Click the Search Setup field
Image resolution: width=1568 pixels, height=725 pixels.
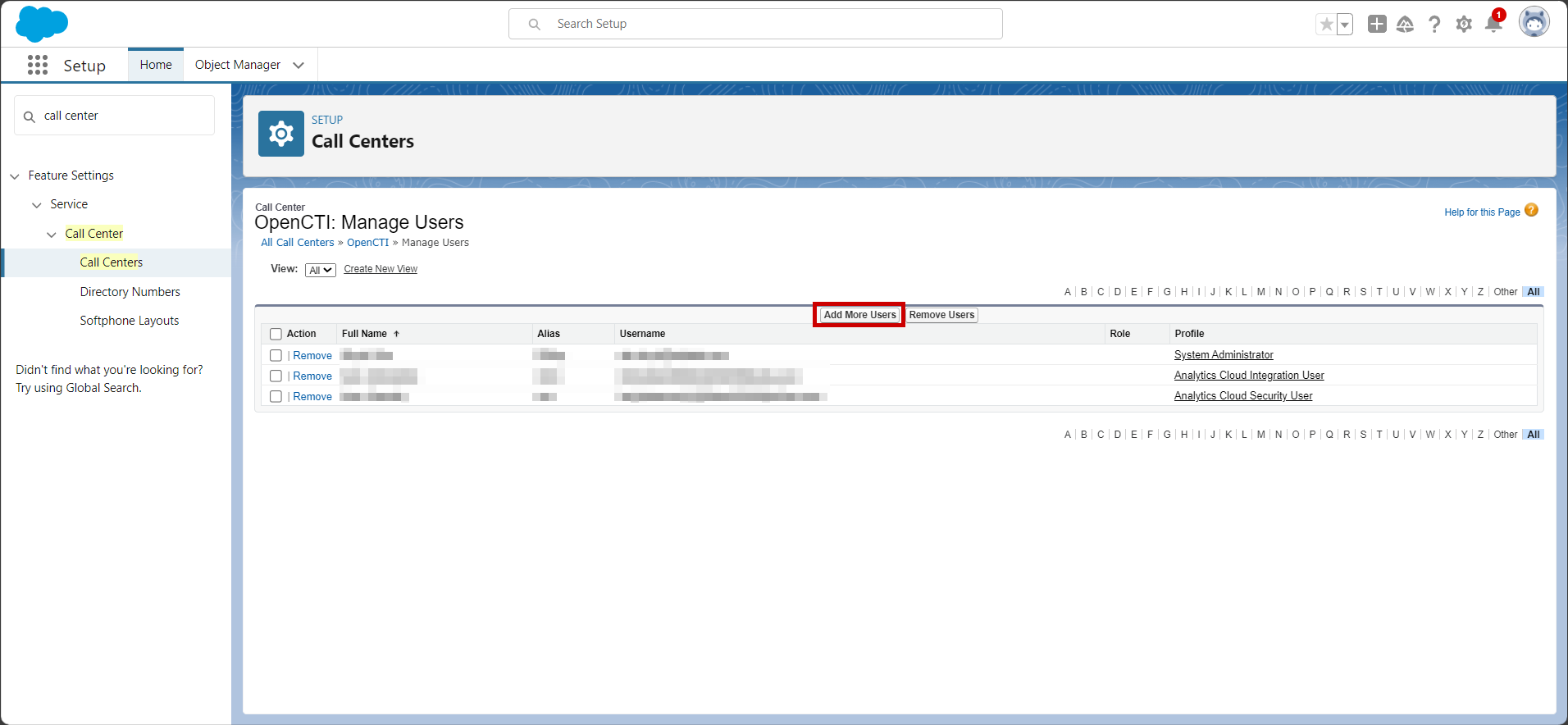pyautogui.click(x=755, y=24)
